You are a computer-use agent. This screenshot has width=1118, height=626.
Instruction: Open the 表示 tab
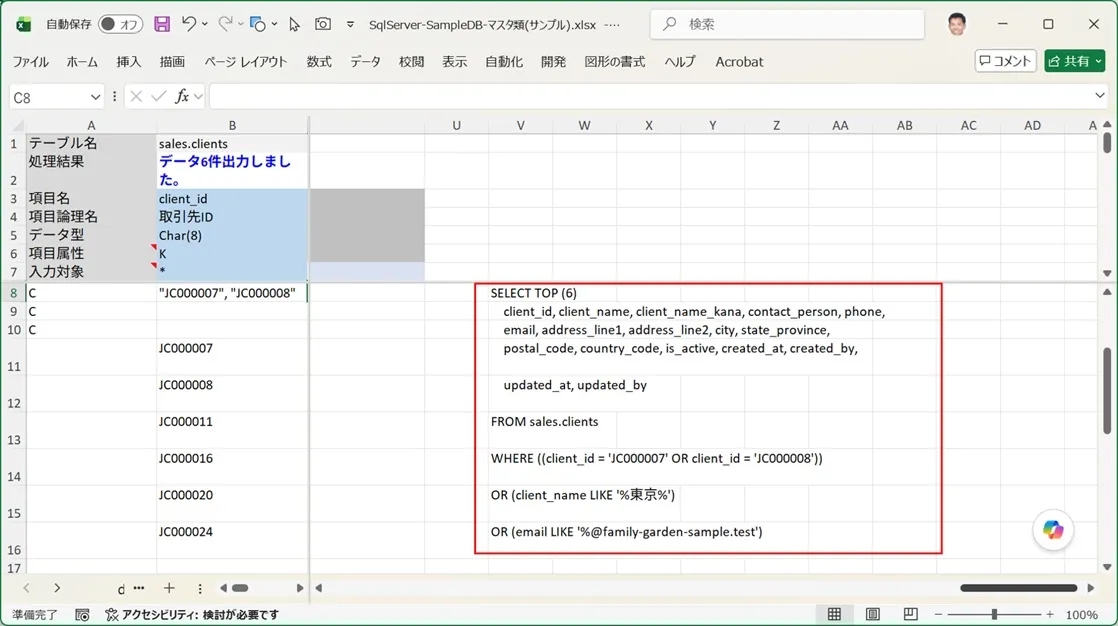point(454,62)
